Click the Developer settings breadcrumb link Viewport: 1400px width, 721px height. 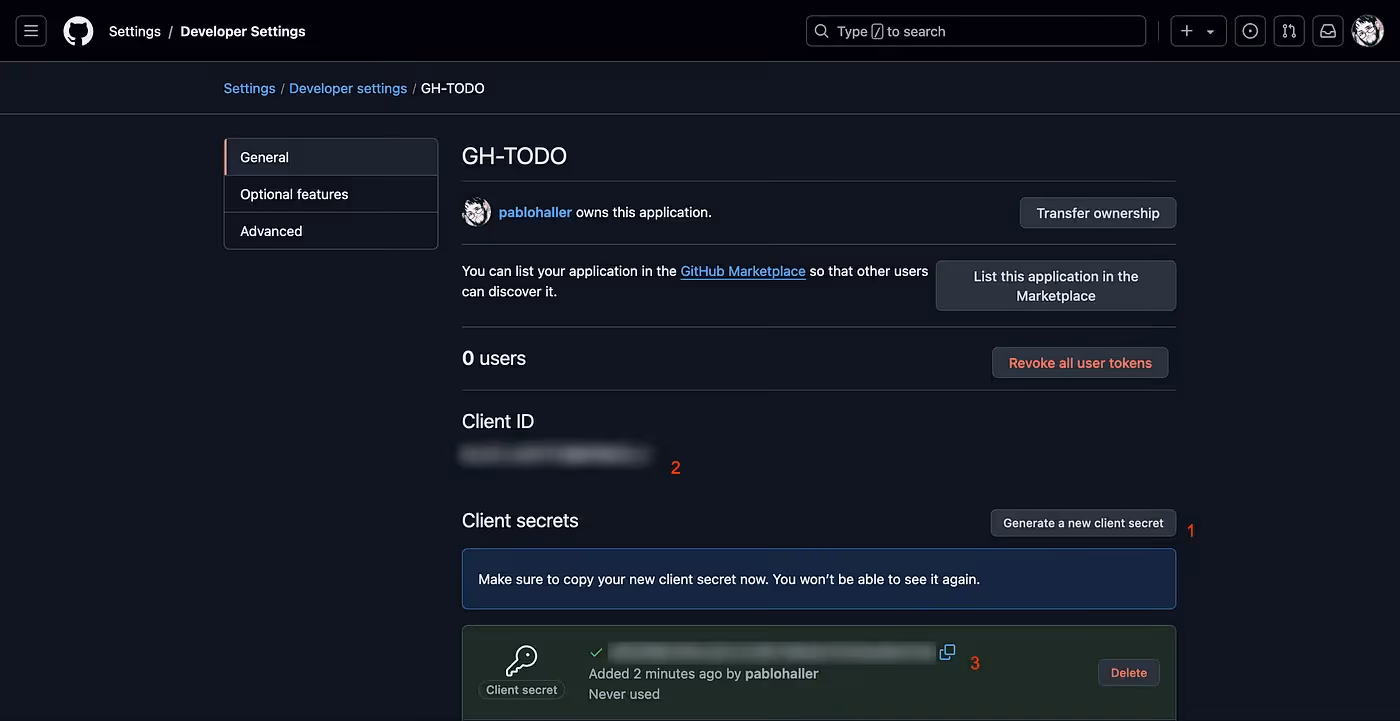tap(348, 88)
